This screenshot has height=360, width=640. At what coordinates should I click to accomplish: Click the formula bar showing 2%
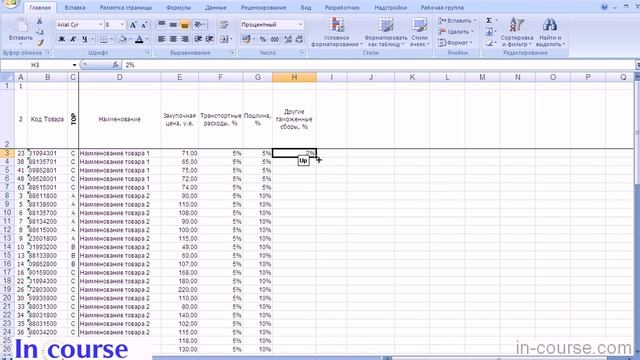tap(378, 65)
